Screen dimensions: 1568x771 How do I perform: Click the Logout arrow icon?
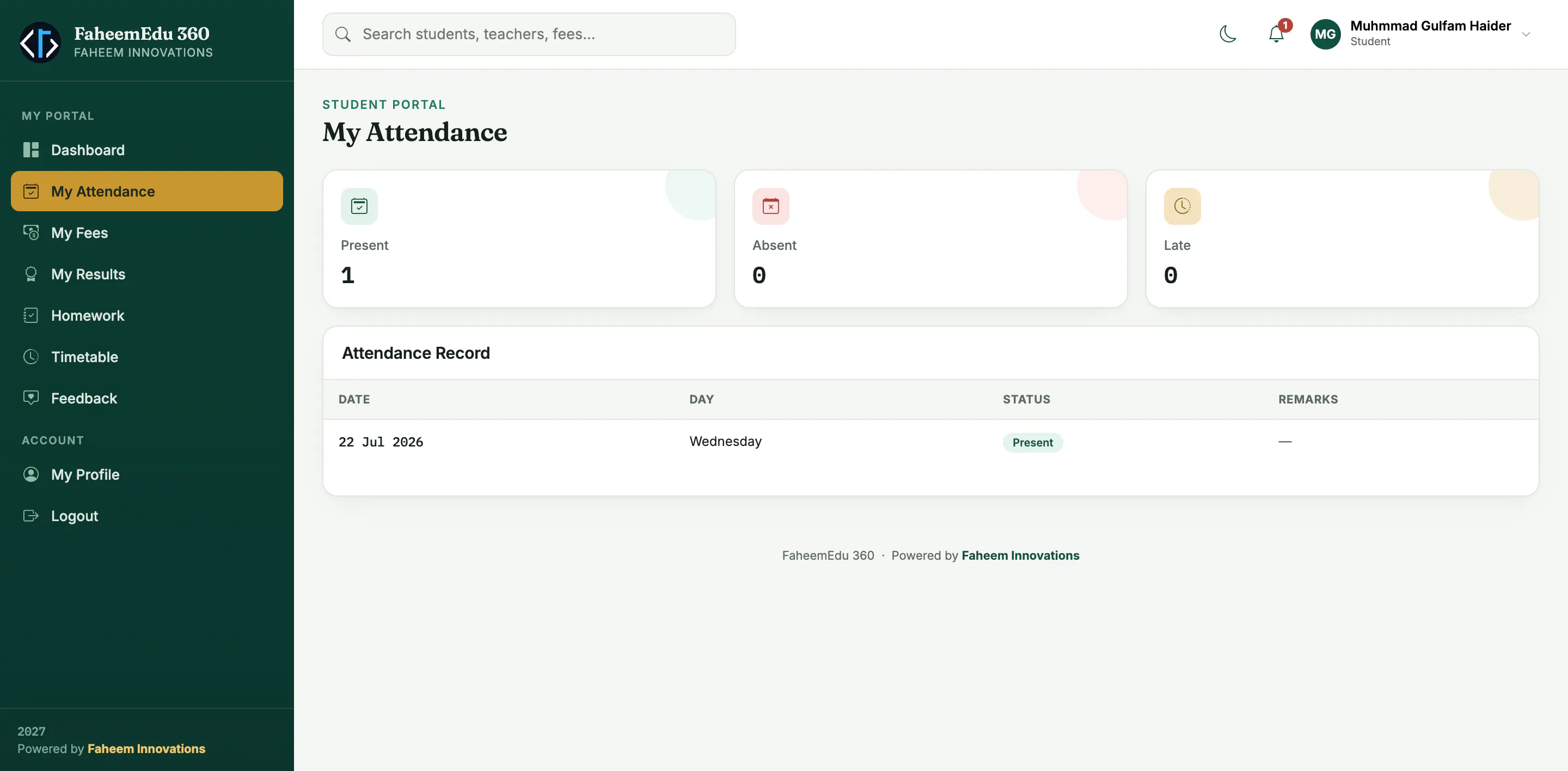pos(31,516)
